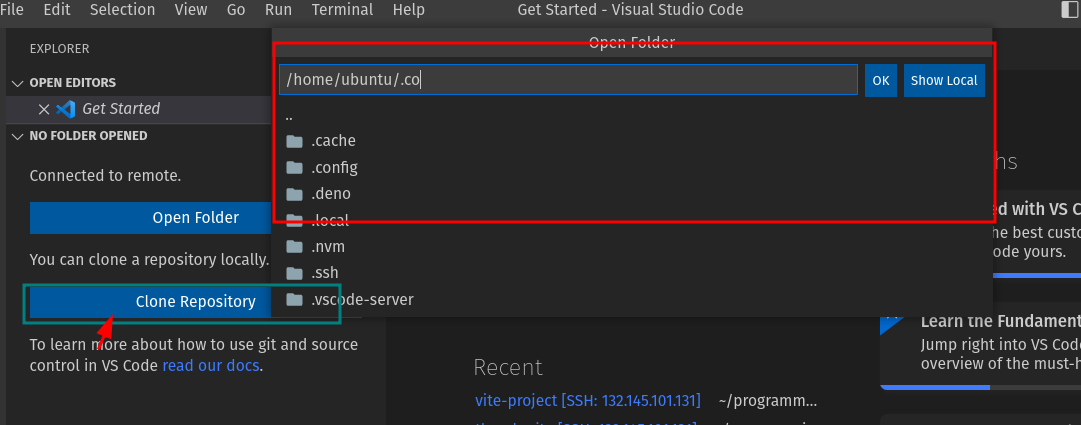Select the .cache folder entry
Screen dimensions: 1081x425
coord(632,141)
